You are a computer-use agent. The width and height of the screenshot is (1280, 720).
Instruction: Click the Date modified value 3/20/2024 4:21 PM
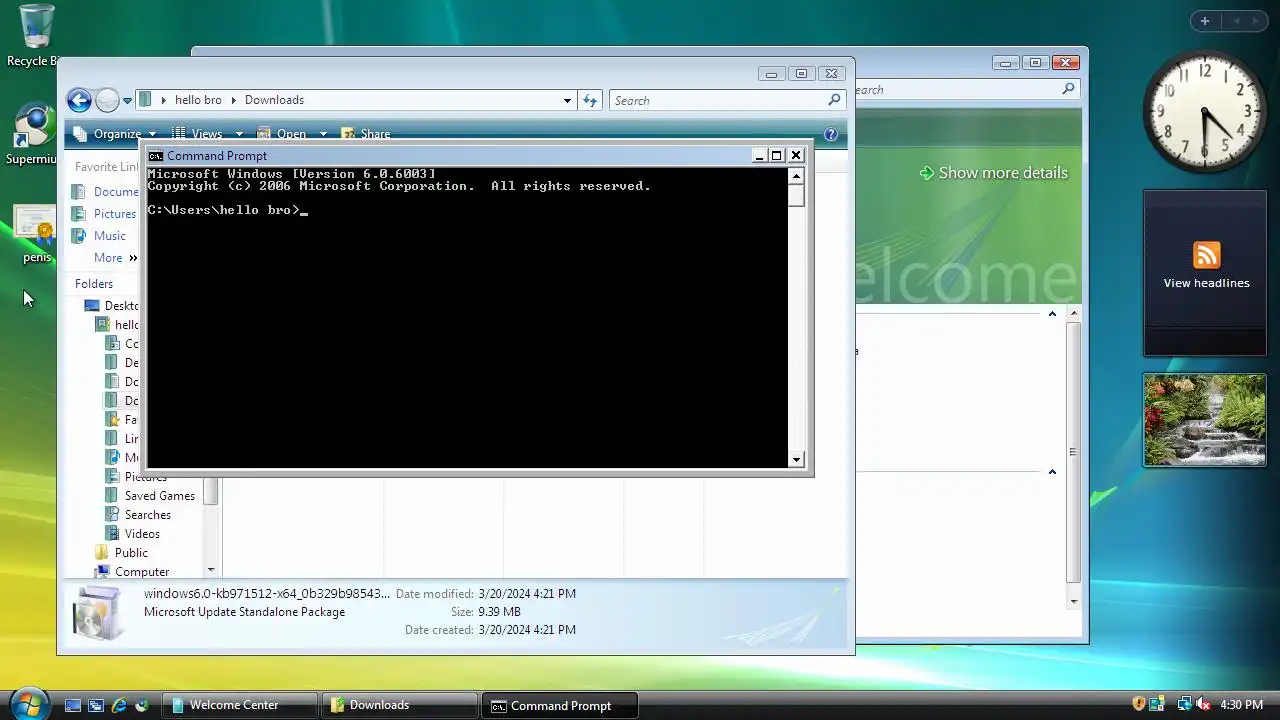[527, 594]
